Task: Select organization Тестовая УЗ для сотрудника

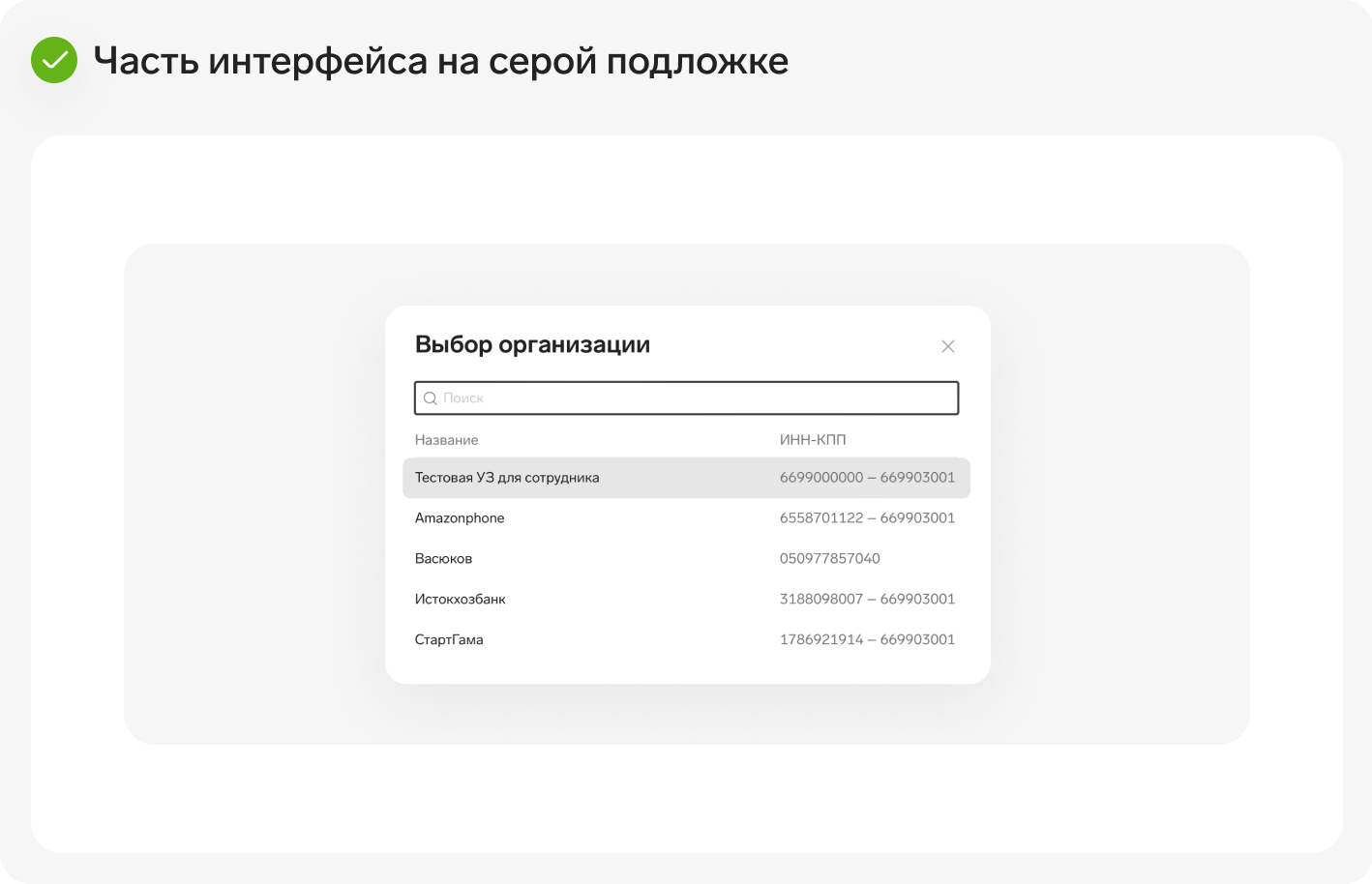Action: [686, 478]
